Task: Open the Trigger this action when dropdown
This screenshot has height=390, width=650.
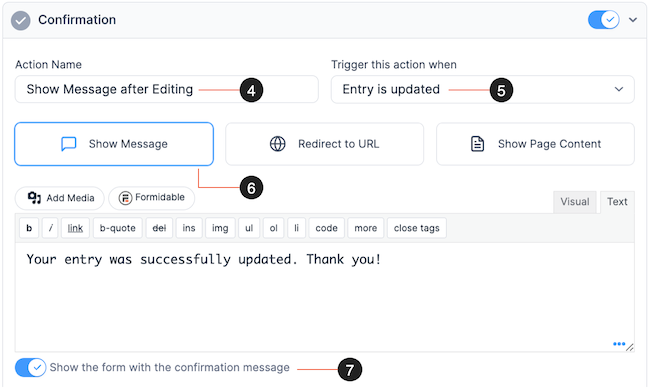Action: pyautogui.click(x=483, y=89)
